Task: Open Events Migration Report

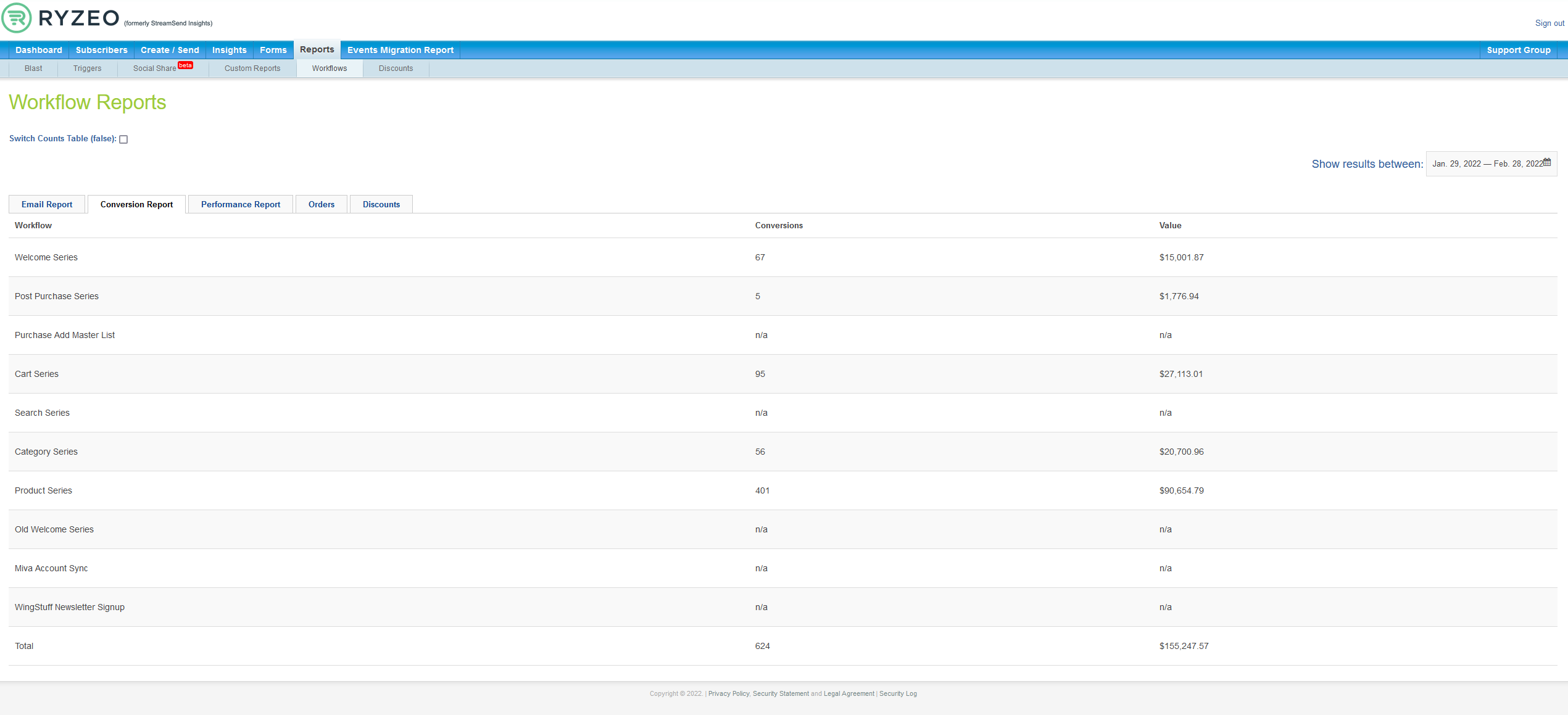Action: tap(400, 50)
